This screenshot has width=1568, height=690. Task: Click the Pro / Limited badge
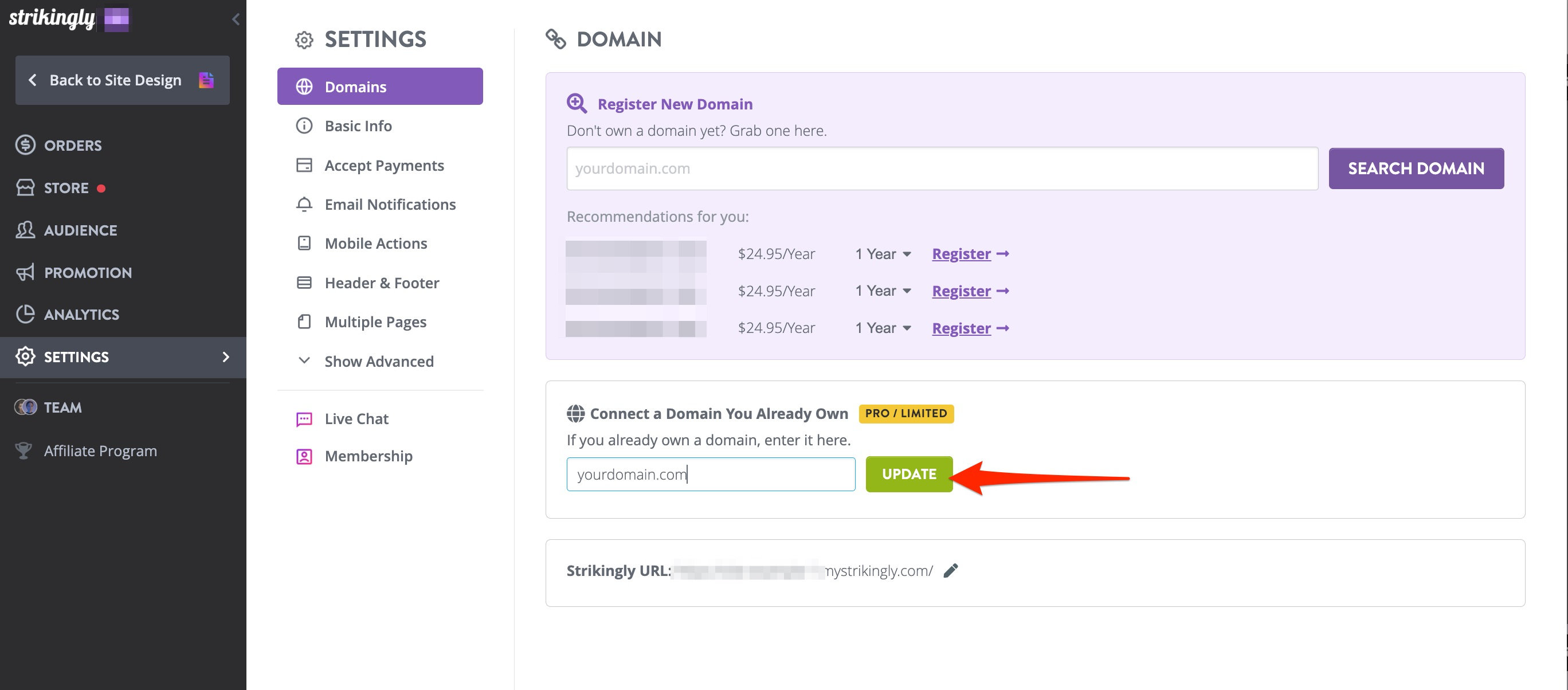point(905,414)
